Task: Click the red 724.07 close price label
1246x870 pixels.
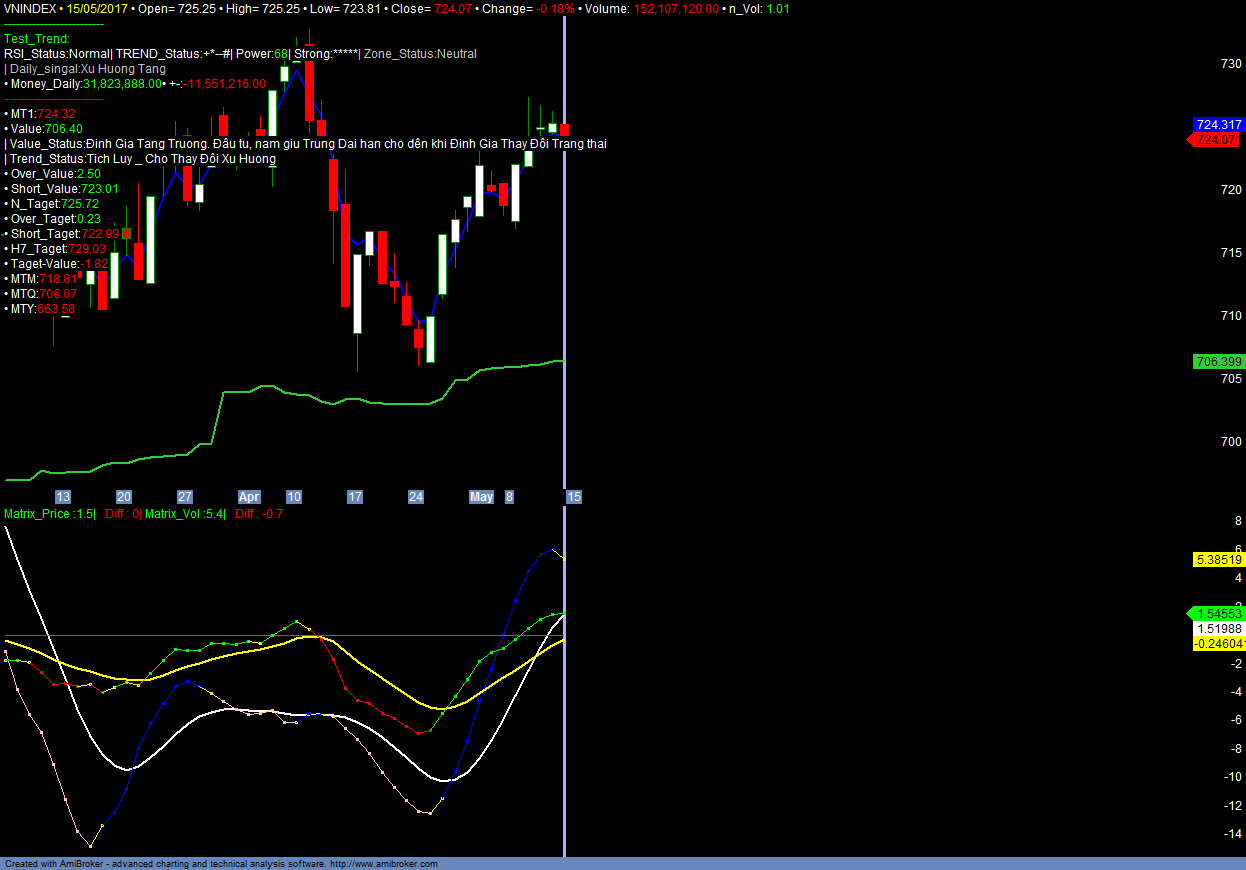Action: (1216, 140)
